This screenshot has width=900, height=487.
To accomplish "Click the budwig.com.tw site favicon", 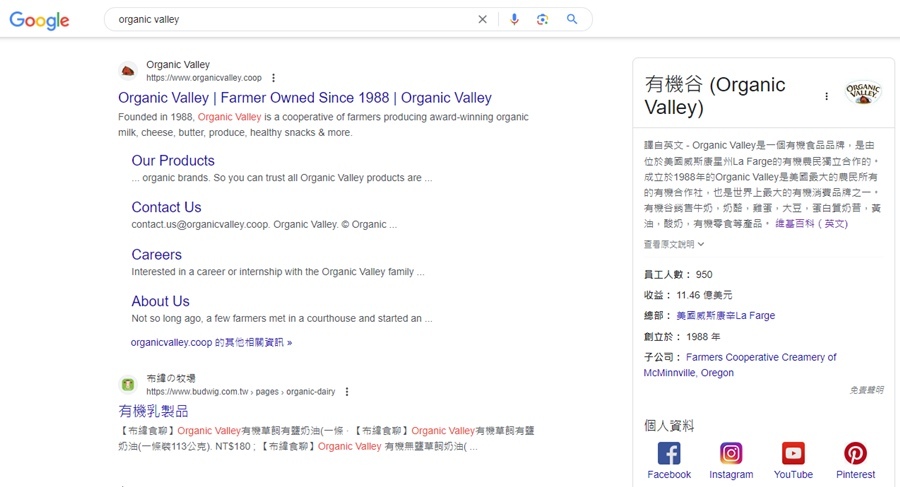I will click(x=127, y=385).
